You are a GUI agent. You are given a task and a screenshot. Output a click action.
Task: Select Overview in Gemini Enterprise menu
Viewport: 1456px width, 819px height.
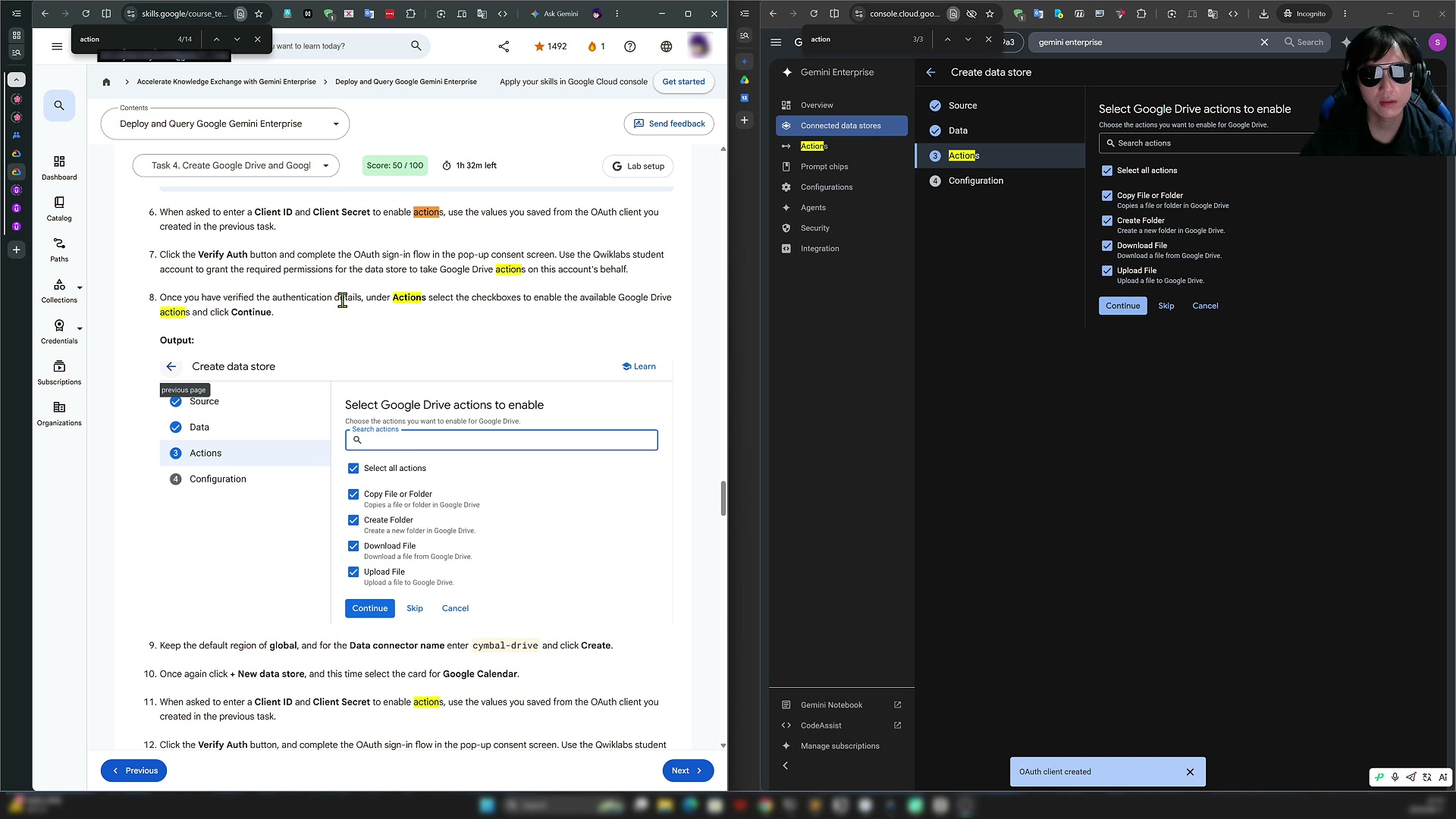click(x=842, y=105)
